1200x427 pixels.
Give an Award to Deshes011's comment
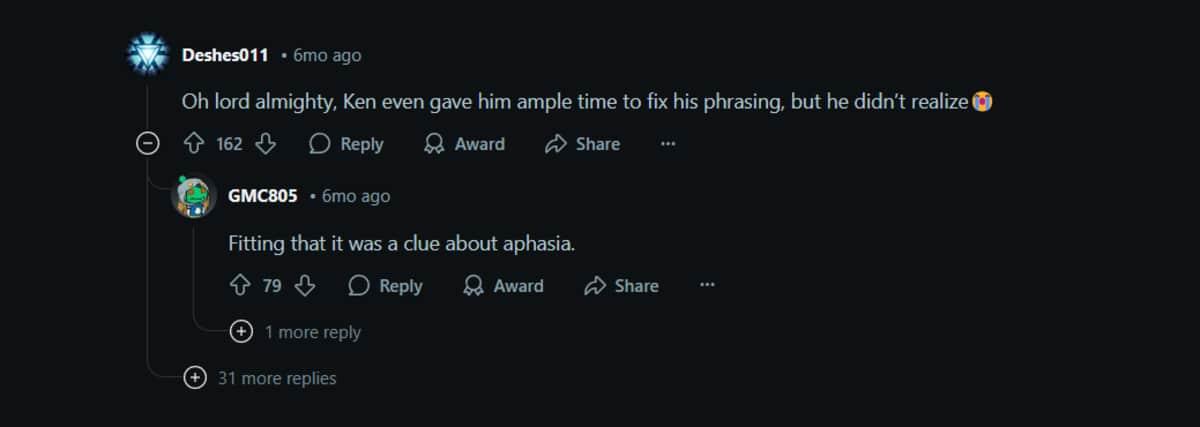464,144
